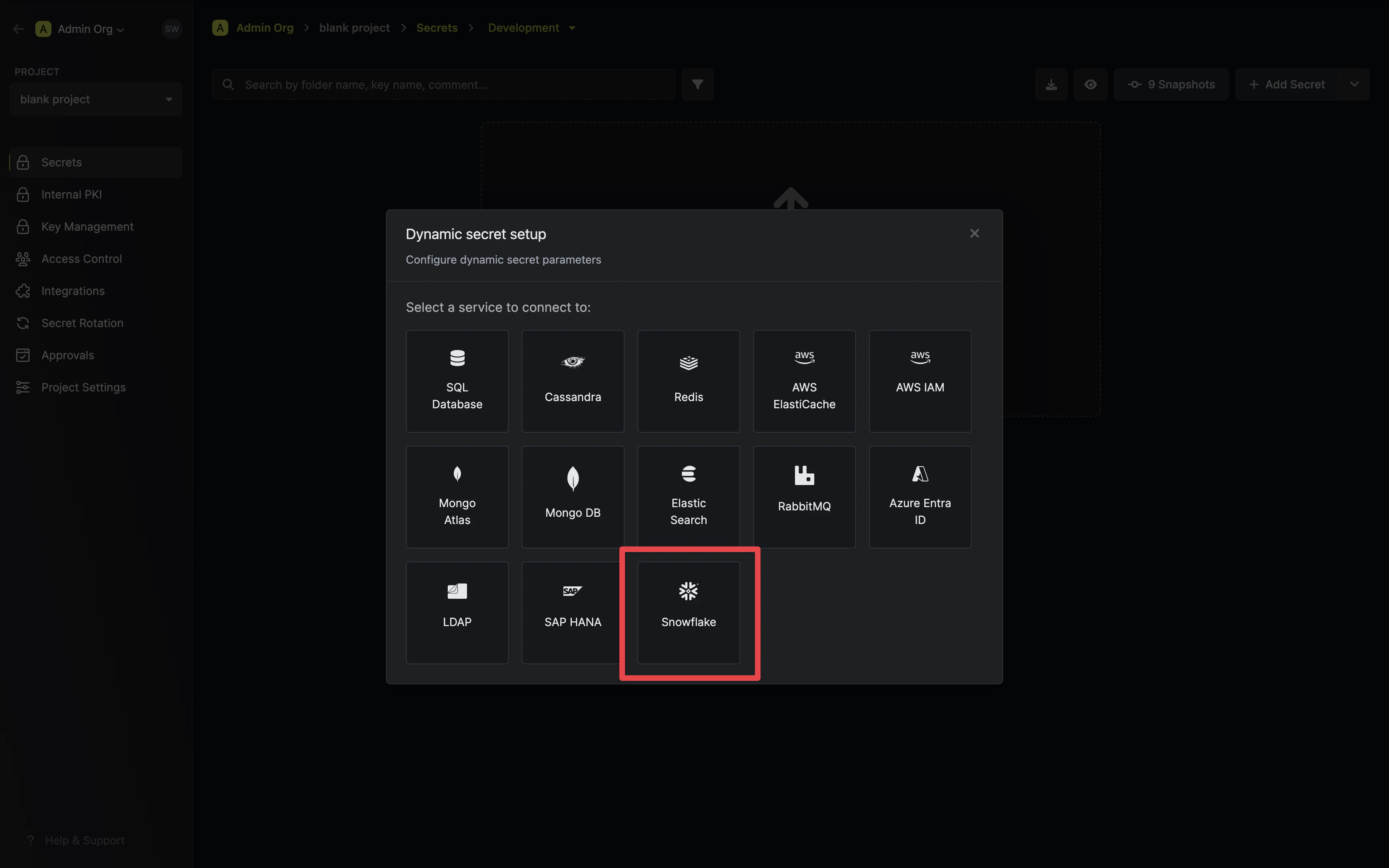Screen dimensions: 1389x868
Task: Open the Integrations page
Action: (96, 291)
